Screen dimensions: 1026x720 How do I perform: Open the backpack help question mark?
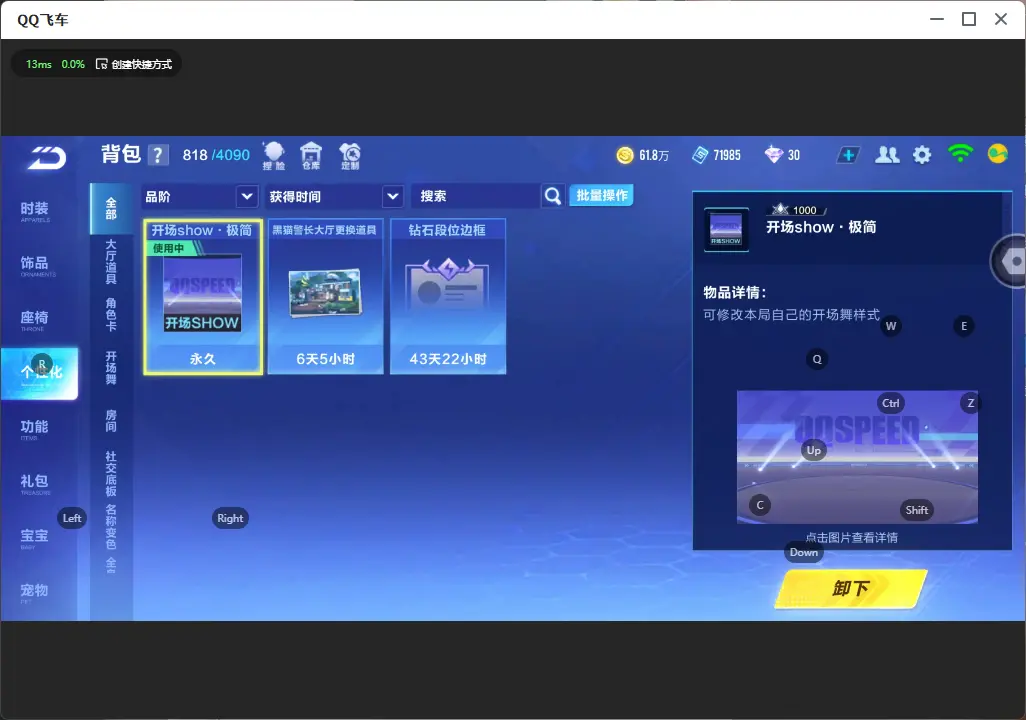tap(158, 155)
